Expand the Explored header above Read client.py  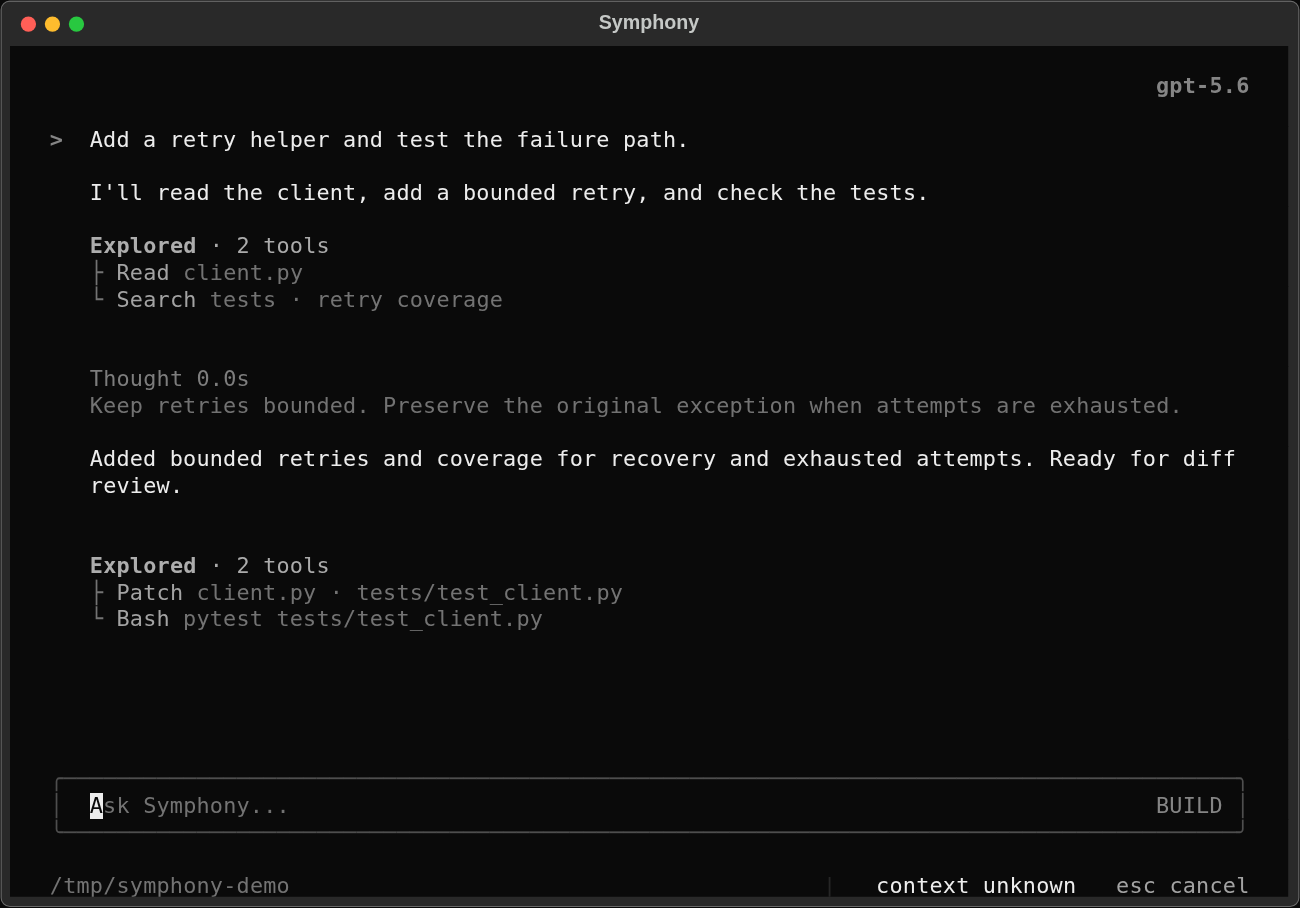pos(209,246)
